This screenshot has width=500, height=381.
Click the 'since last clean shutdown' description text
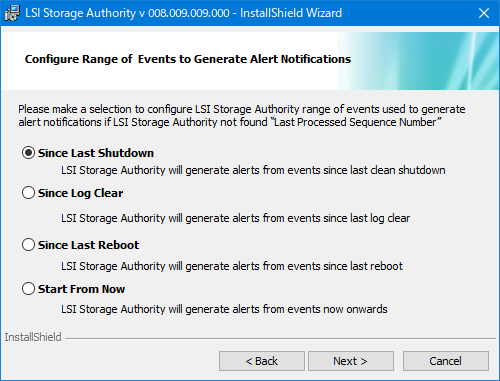click(x=253, y=170)
